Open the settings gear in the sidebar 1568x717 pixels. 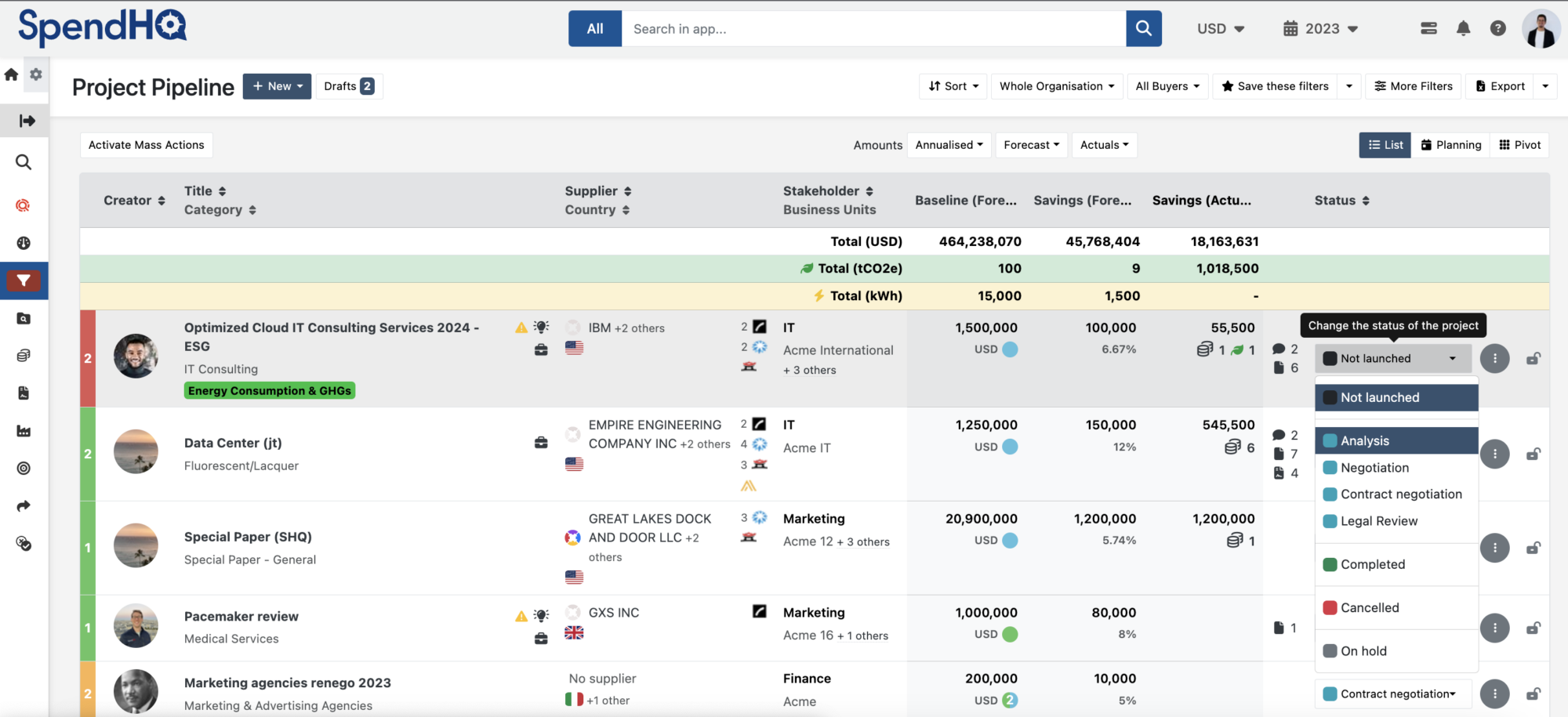click(x=36, y=74)
